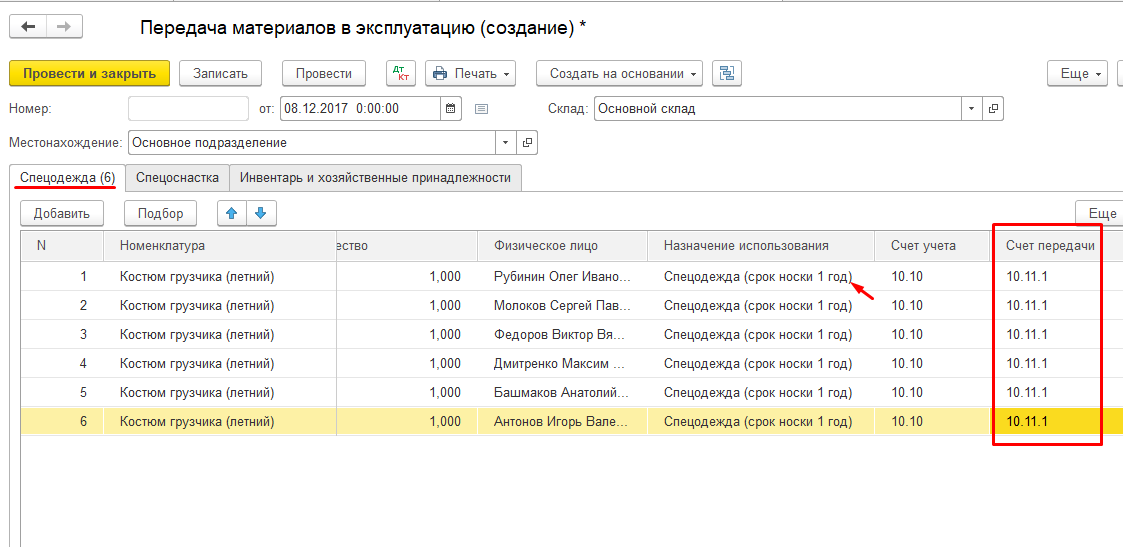The width and height of the screenshot is (1123, 547).
Task: Click Костюм грузчика cell in row 1
Action: [220, 276]
